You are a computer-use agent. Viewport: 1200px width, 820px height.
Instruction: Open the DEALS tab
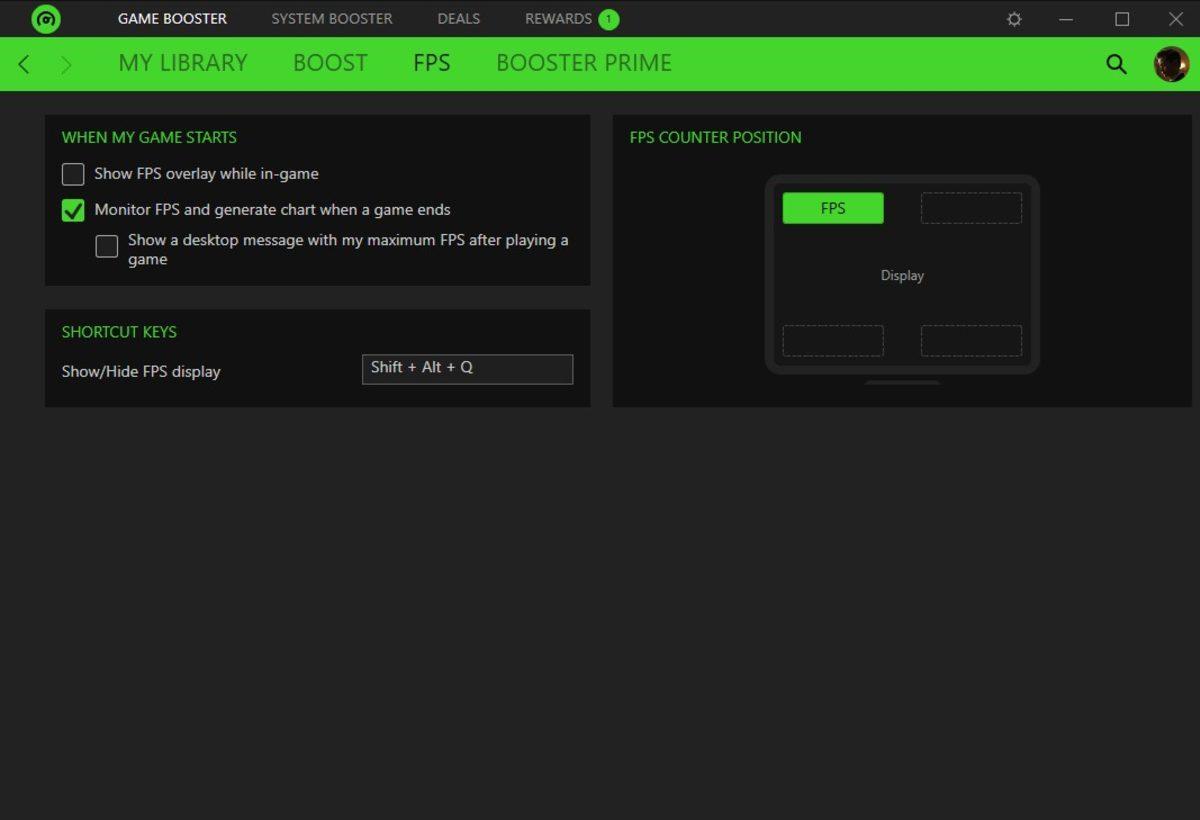458,18
